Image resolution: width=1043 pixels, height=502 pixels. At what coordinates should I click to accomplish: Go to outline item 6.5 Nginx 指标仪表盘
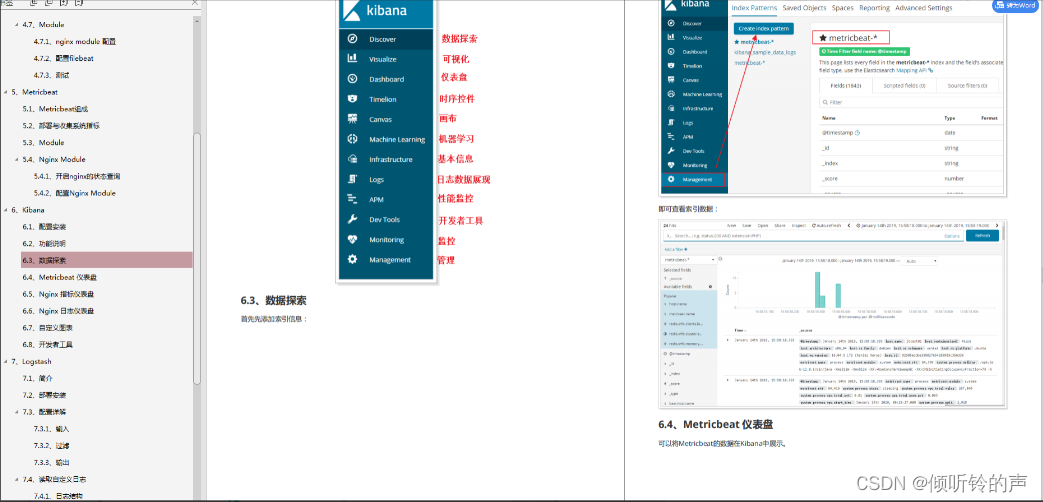59,294
